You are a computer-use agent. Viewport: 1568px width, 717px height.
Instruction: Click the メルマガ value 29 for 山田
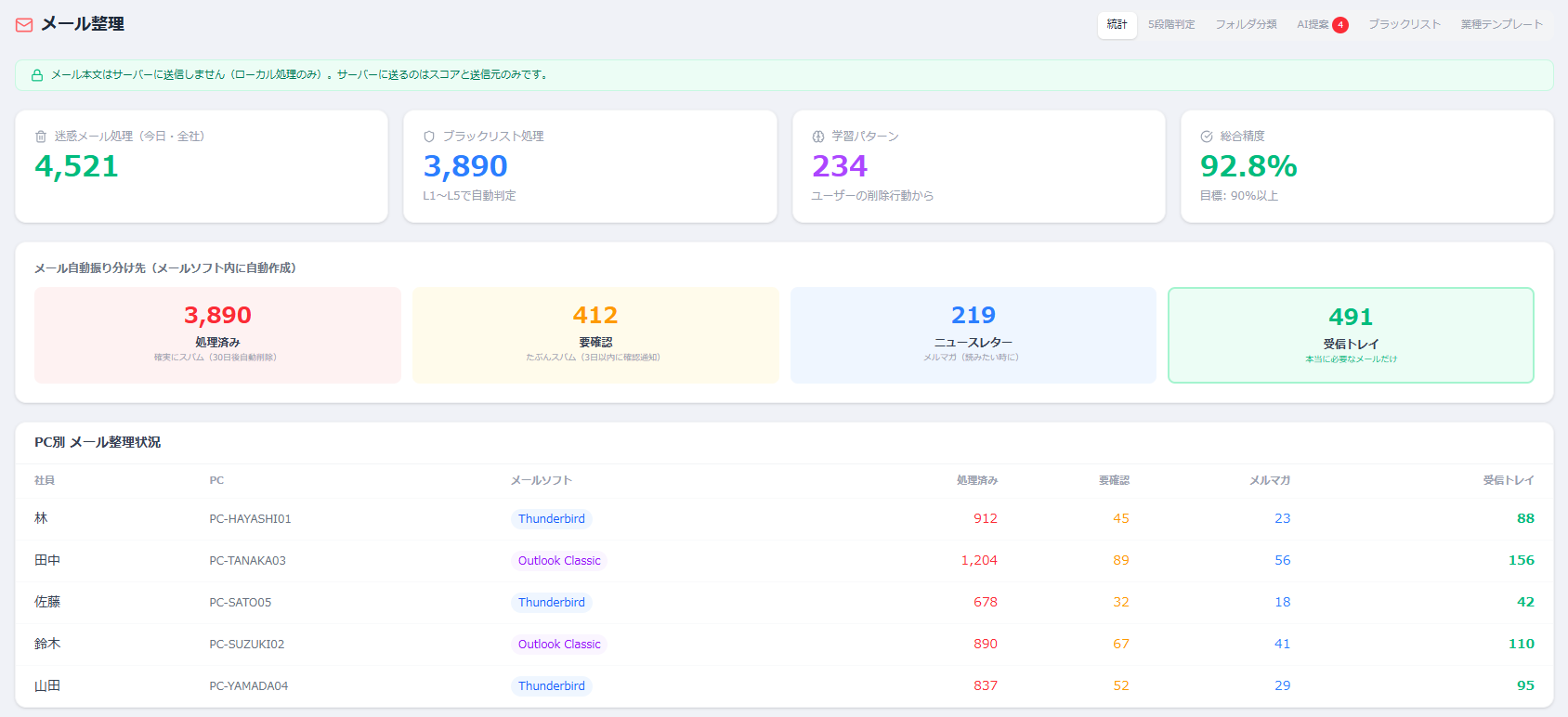[x=1283, y=685]
